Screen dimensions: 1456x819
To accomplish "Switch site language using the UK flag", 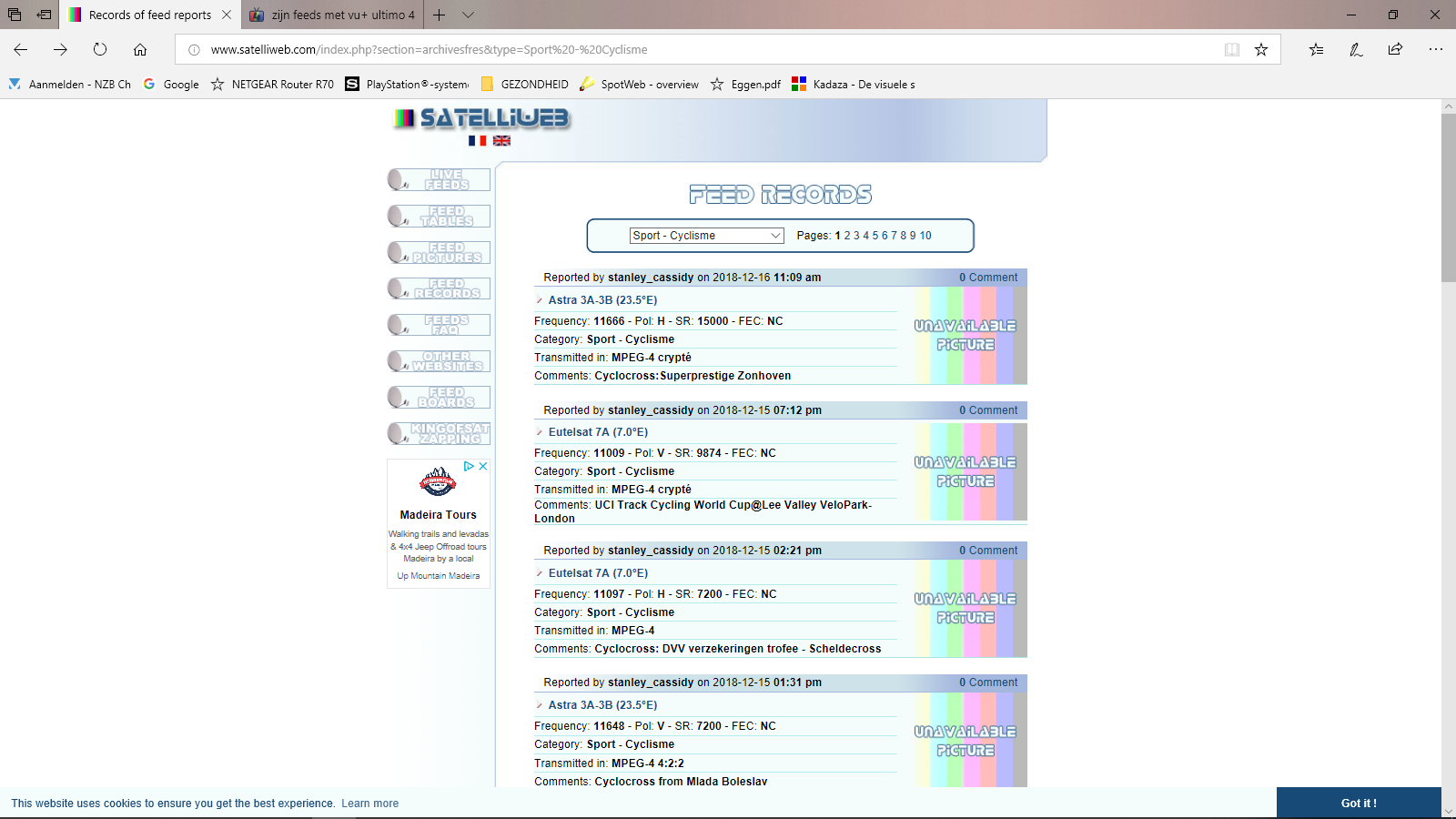I will click(x=501, y=141).
